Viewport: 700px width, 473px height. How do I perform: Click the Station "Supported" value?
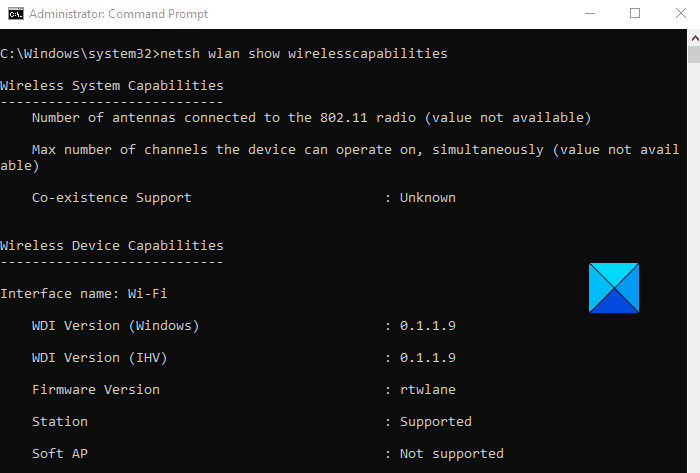click(435, 422)
